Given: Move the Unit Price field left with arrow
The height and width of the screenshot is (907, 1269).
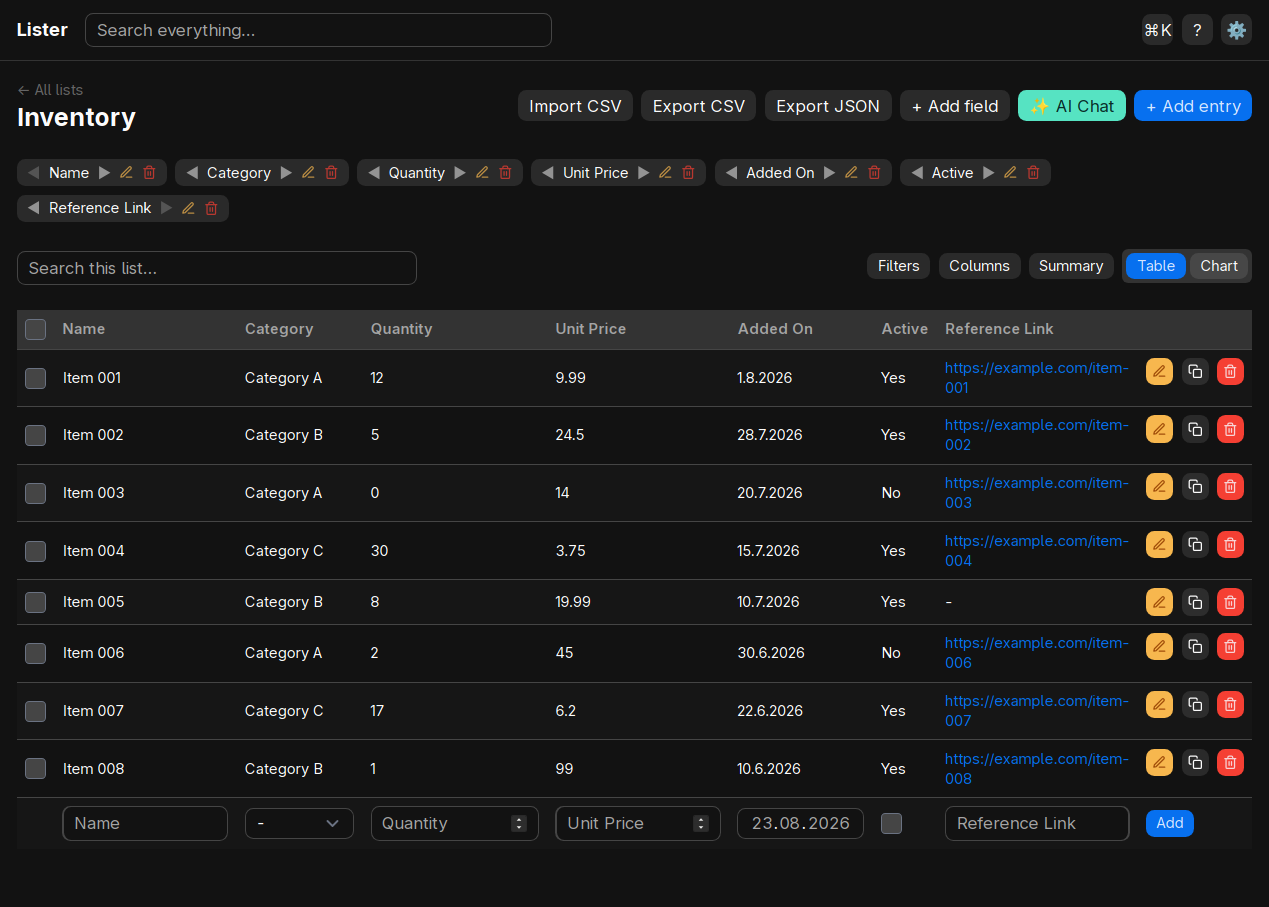Looking at the screenshot, I should point(548,173).
